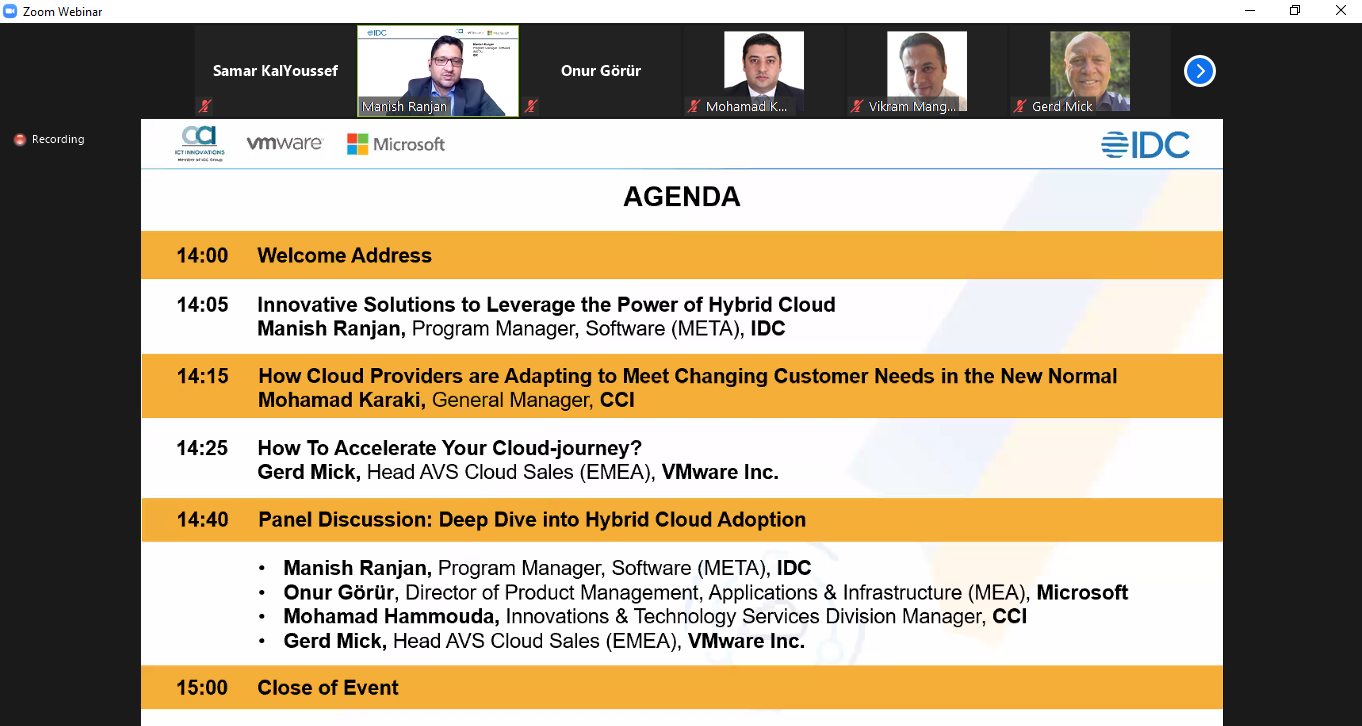Click the 'How Cloud Providers are Adapting' title
The height and width of the screenshot is (726, 1362).
tap(688, 376)
